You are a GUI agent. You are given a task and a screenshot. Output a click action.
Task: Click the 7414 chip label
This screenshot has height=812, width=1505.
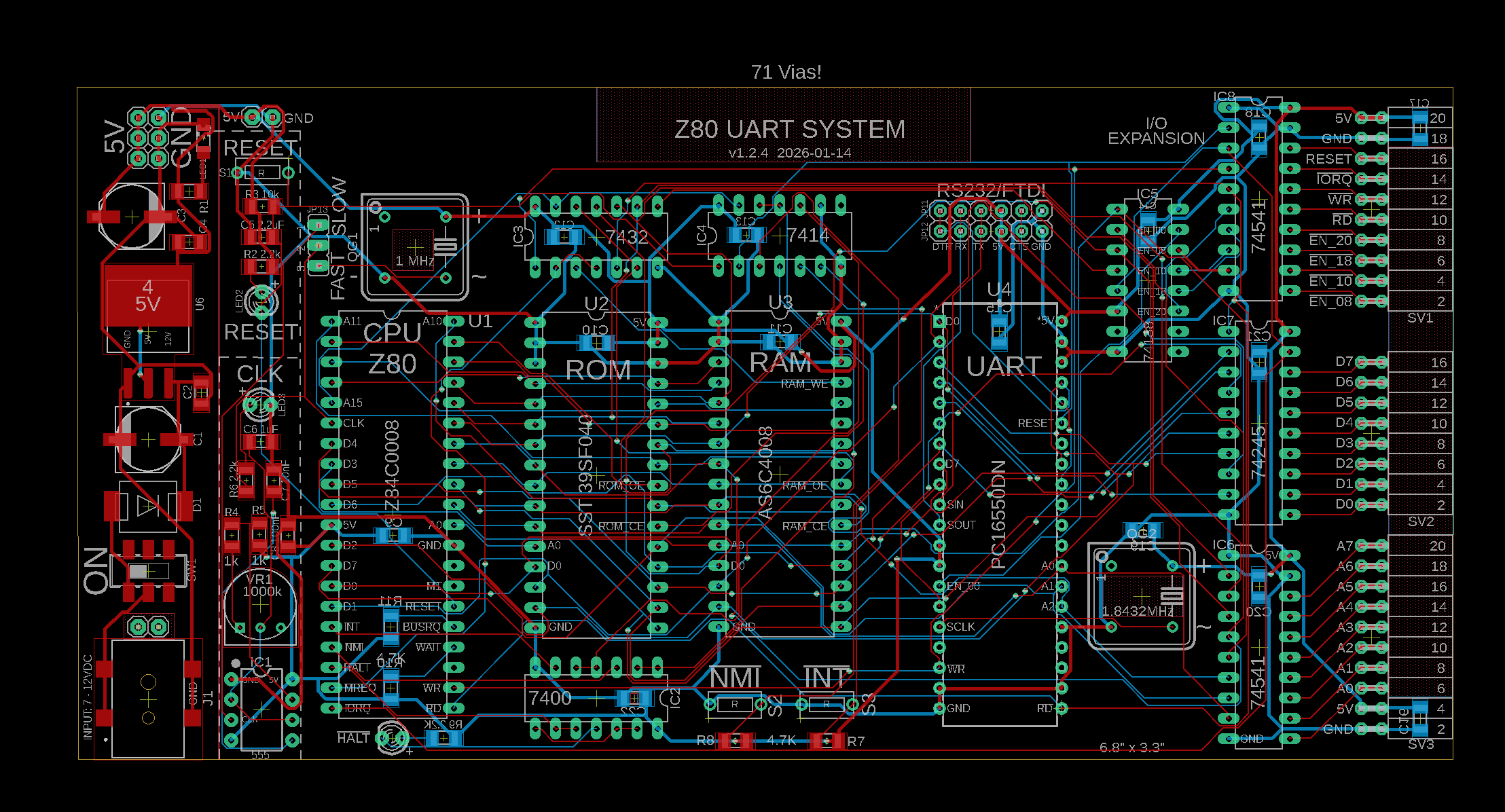tap(808, 235)
